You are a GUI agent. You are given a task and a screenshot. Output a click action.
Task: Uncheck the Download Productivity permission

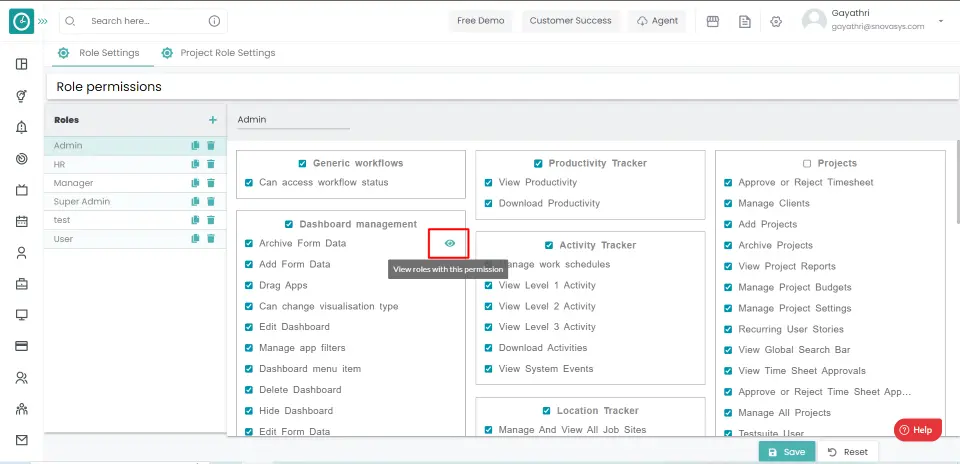coord(488,203)
